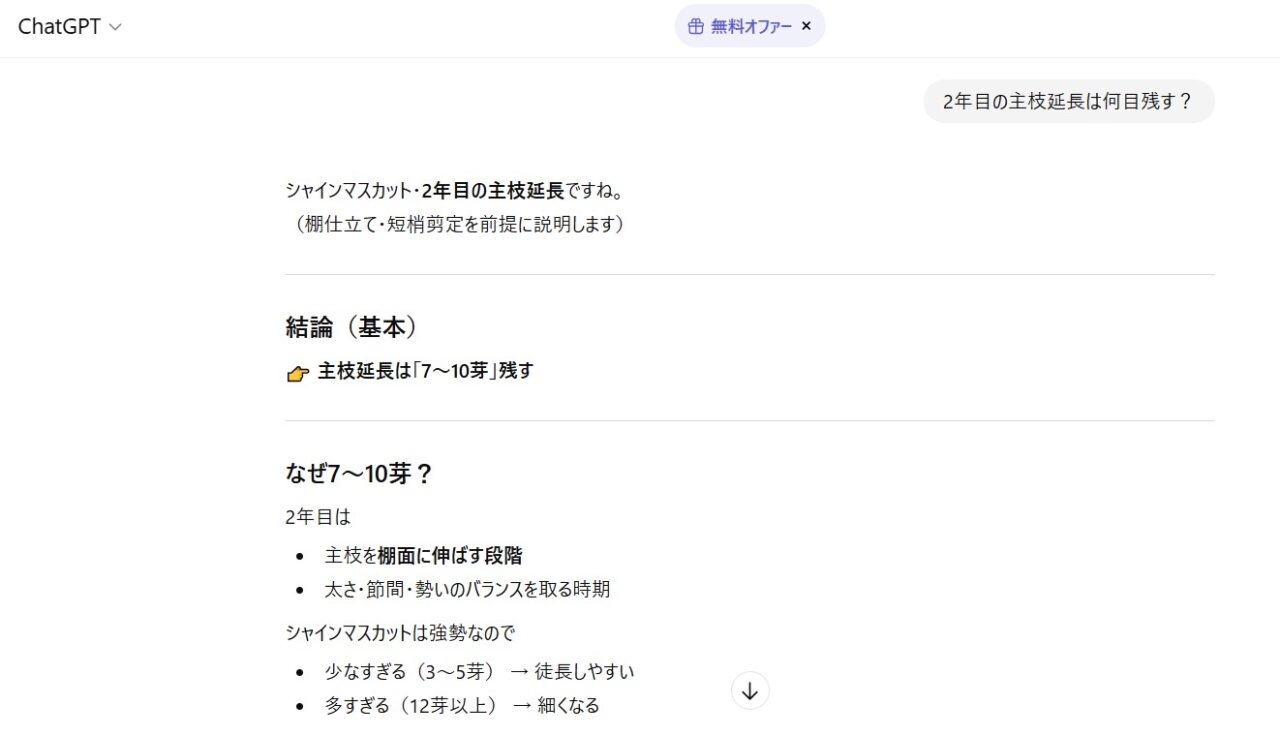Click the paragraph text 2年目は
1280x736 pixels.
317,517
